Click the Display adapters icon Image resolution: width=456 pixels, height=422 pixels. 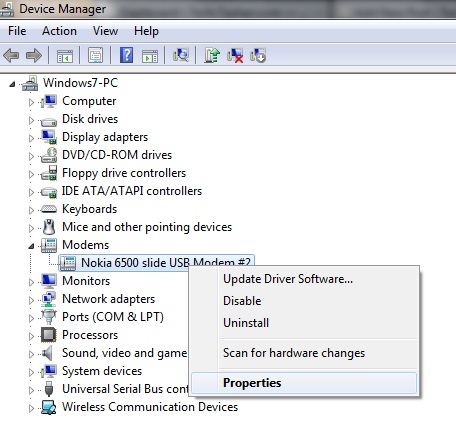coord(49,137)
